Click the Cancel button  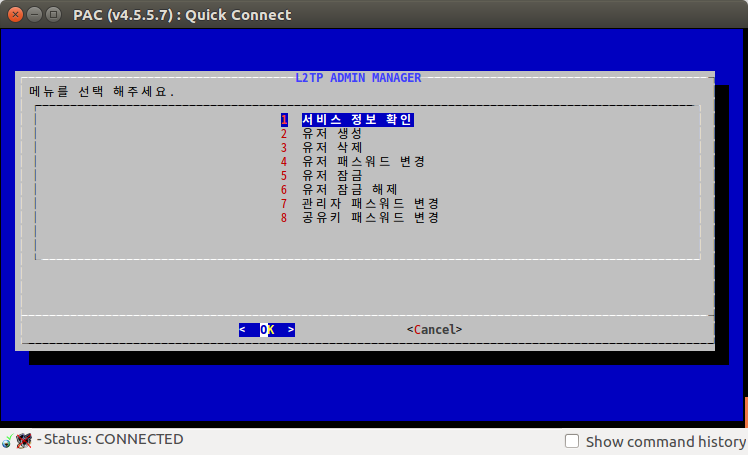click(x=434, y=330)
